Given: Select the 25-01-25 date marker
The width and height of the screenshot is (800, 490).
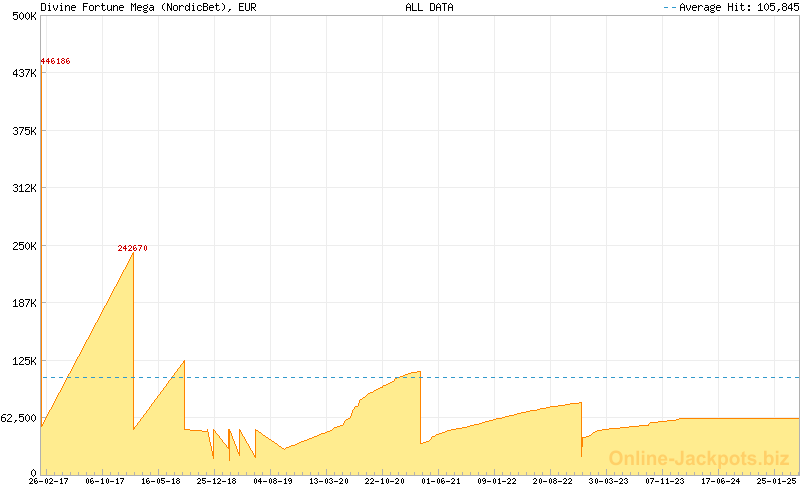Looking at the screenshot, I should point(777,481).
